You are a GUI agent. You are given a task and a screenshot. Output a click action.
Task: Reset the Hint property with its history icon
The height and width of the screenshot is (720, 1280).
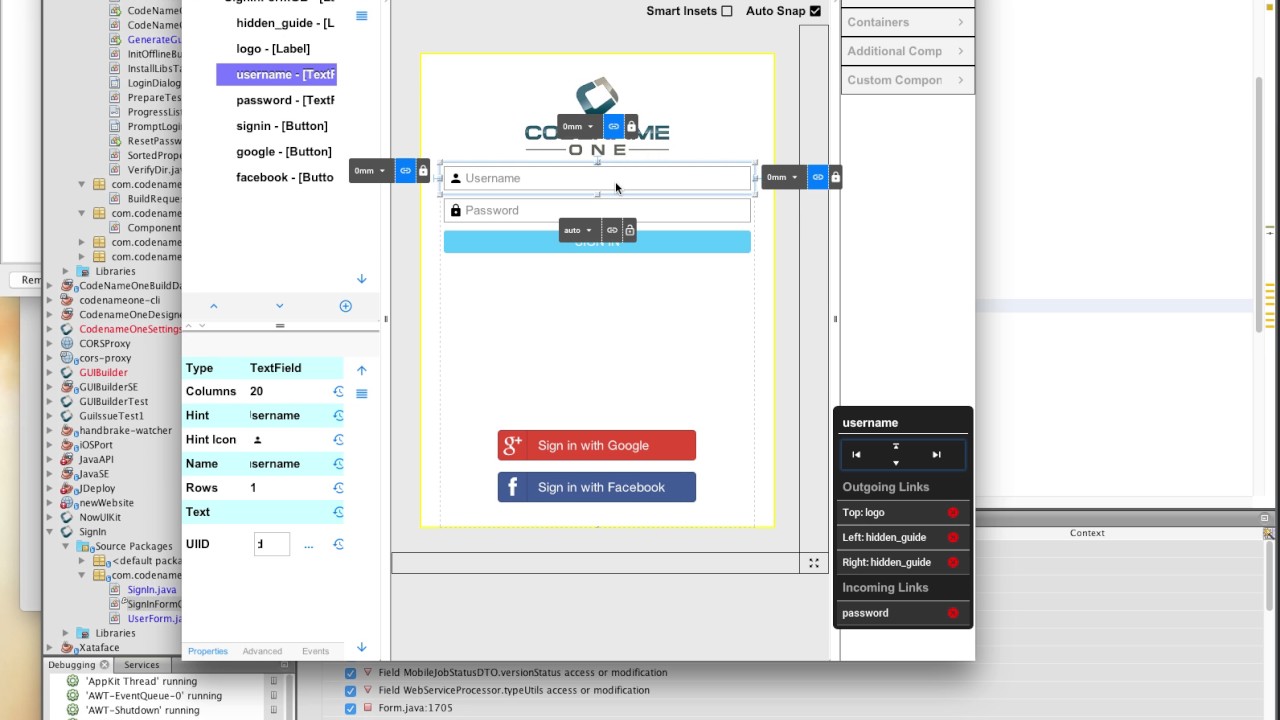pos(338,416)
